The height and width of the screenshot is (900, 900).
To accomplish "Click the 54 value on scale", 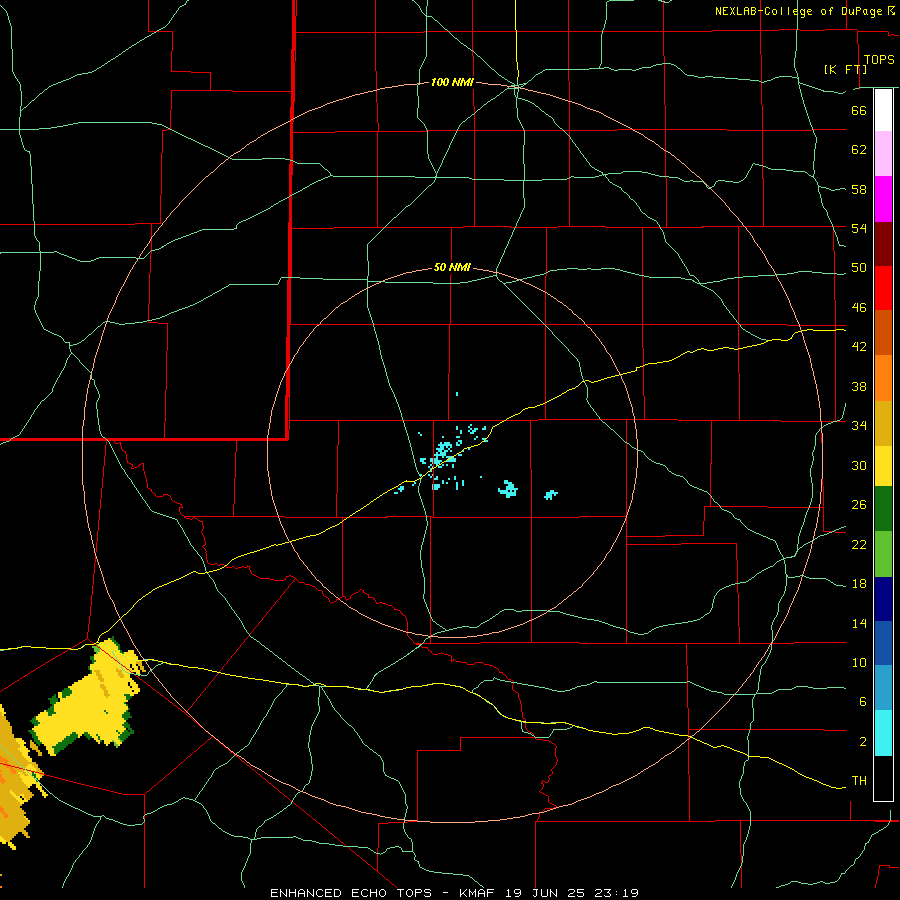I will [859, 228].
